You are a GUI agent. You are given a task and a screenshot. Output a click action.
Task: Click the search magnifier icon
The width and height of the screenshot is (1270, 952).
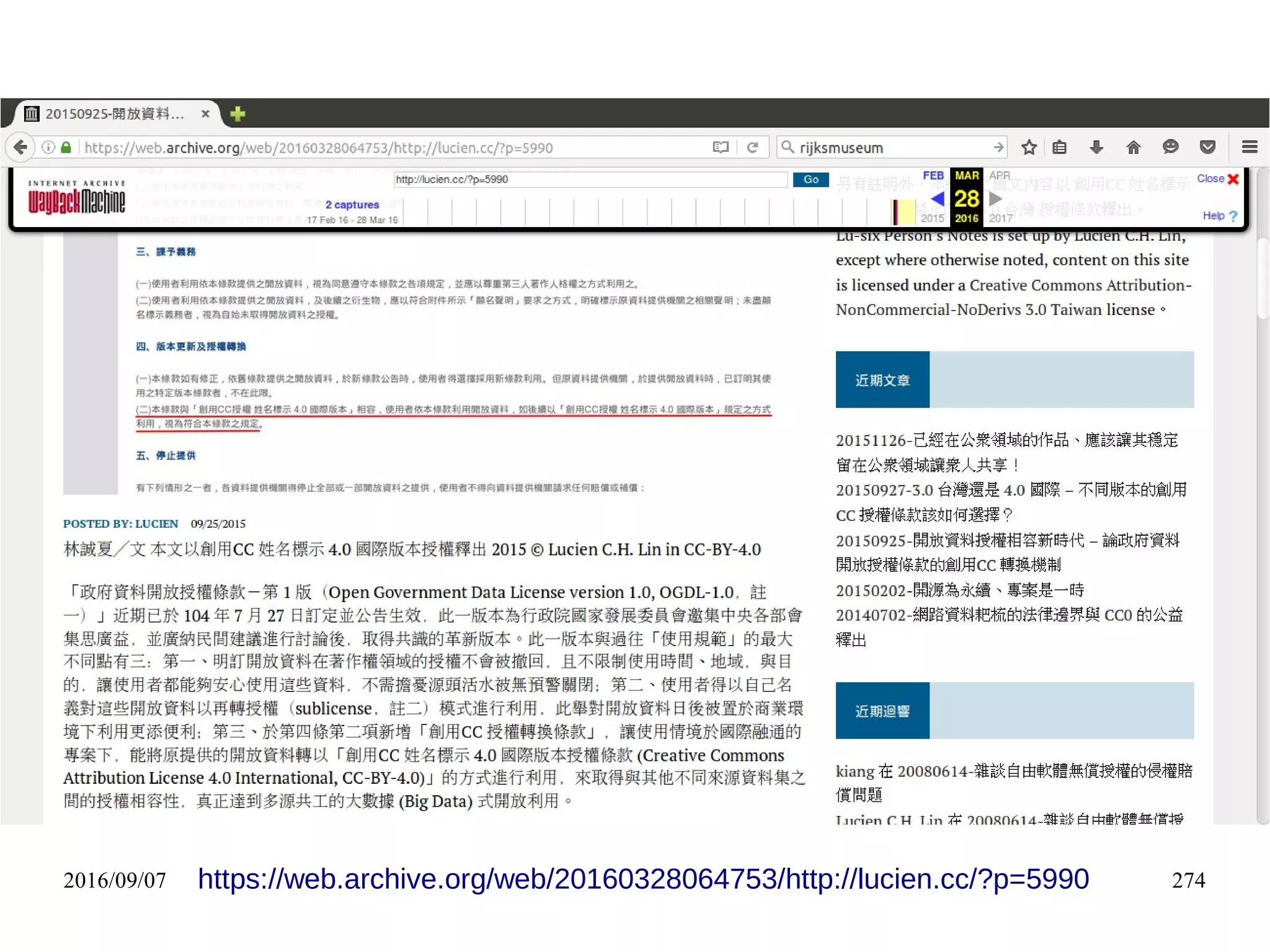click(788, 147)
